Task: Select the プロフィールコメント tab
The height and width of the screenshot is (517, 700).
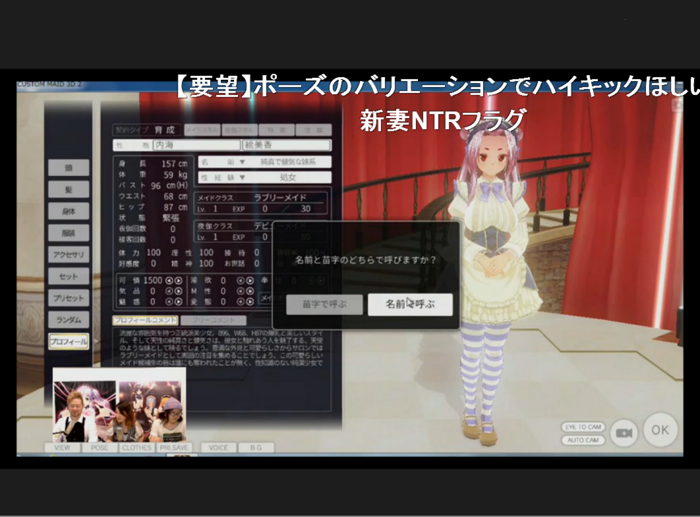Action: coord(145,320)
